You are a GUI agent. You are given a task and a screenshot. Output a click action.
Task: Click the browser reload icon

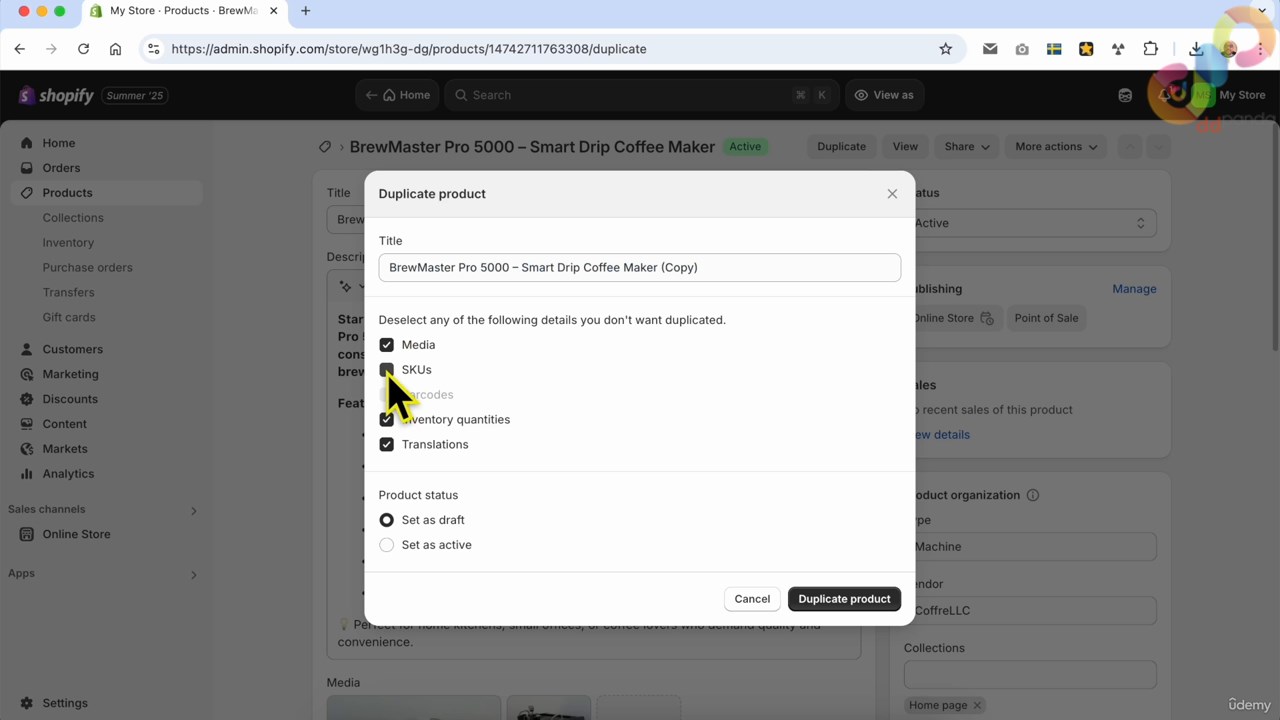coord(83,49)
